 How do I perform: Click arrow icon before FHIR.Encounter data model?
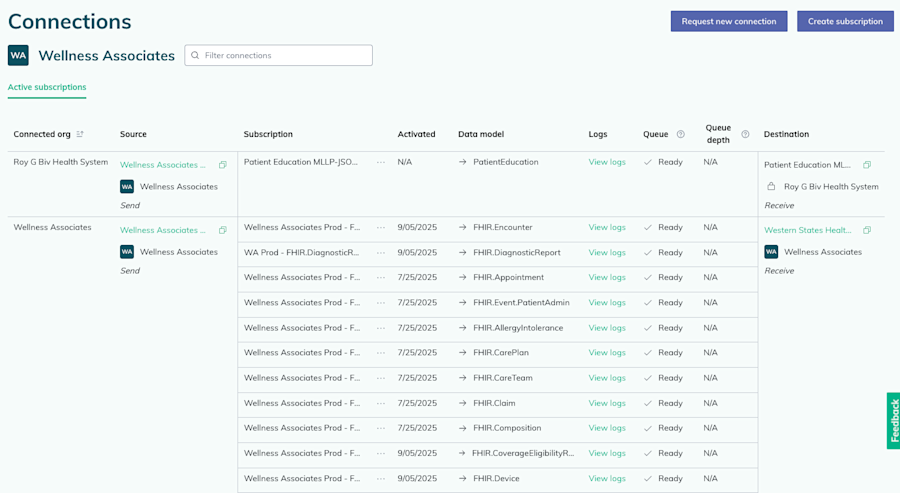tap(463, 228)
